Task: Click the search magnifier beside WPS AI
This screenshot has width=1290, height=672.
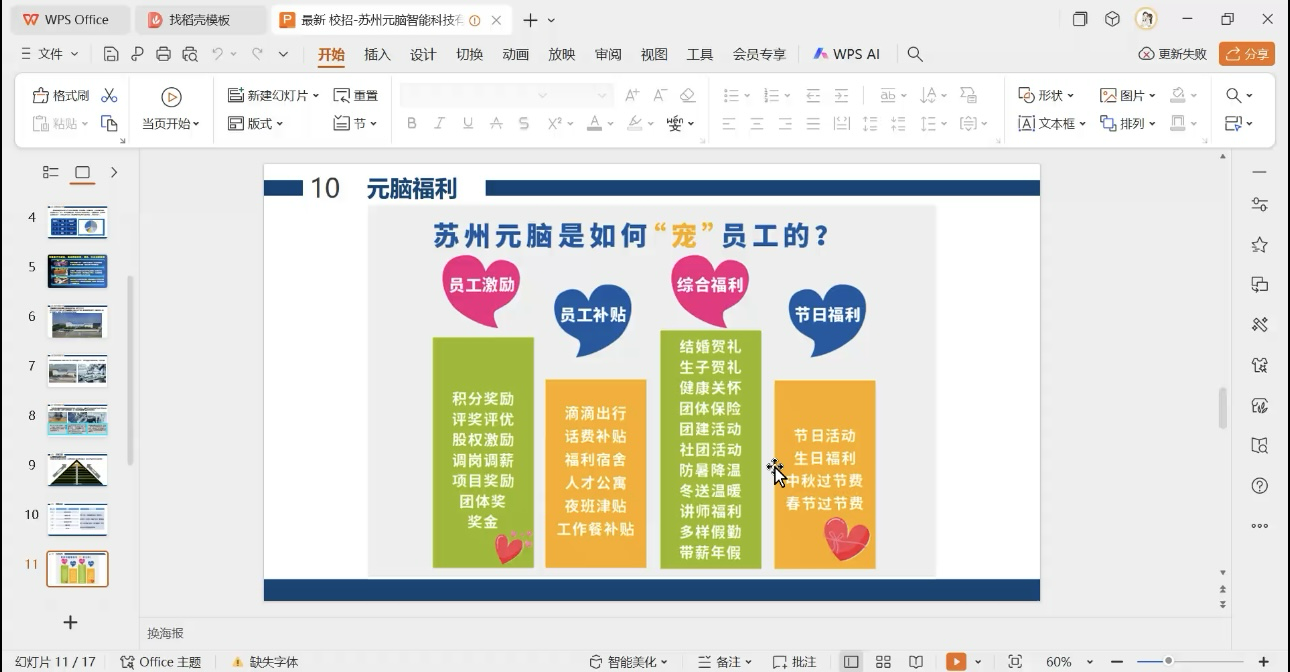Action: tap(914, 54)
